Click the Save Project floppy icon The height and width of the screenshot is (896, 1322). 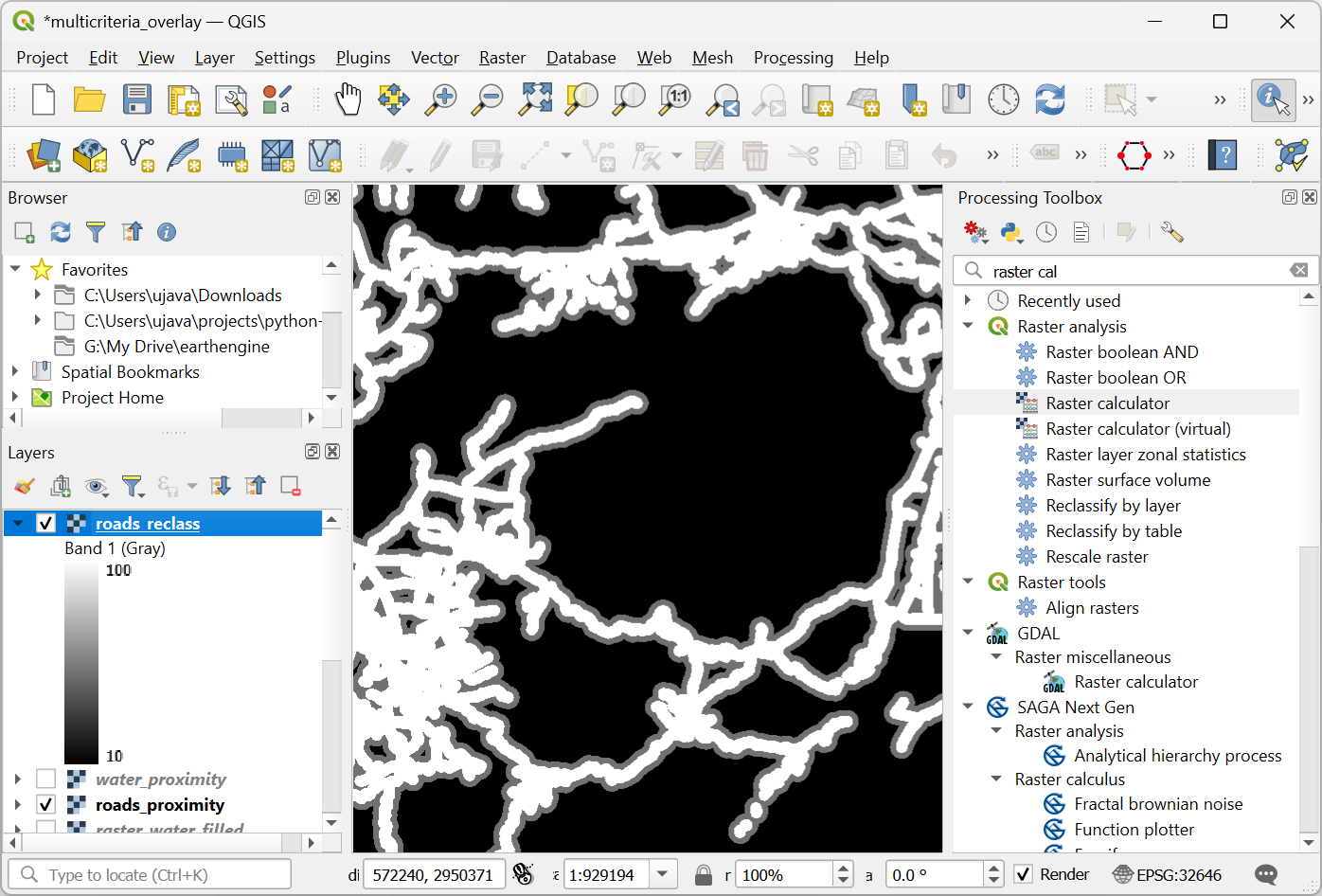136,99
